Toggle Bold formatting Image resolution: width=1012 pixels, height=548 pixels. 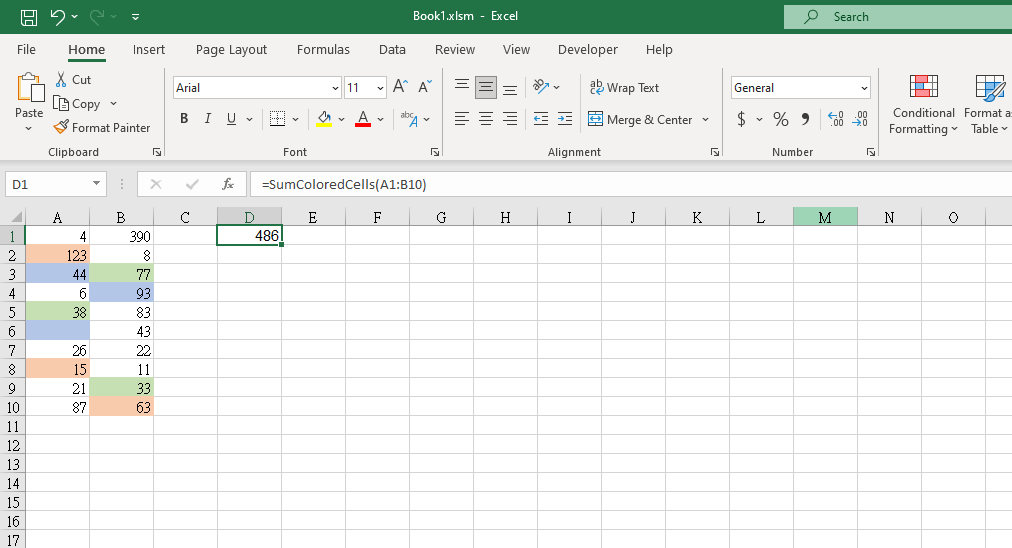(x=185, y=119)
